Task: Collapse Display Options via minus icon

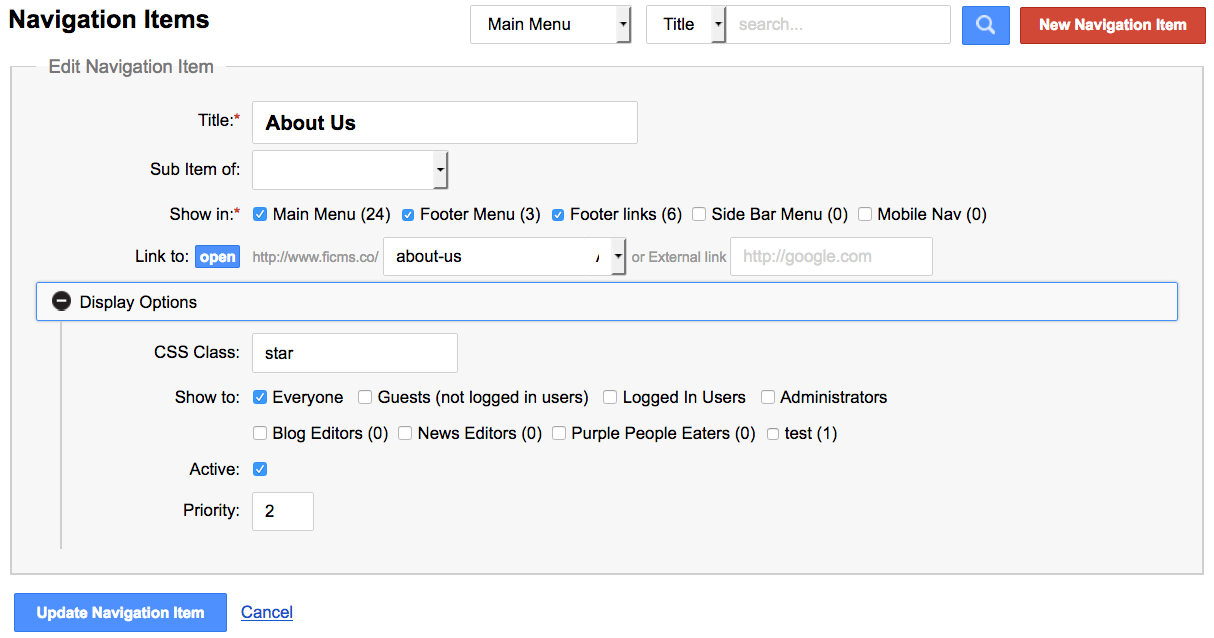Action: click(62, 301)
